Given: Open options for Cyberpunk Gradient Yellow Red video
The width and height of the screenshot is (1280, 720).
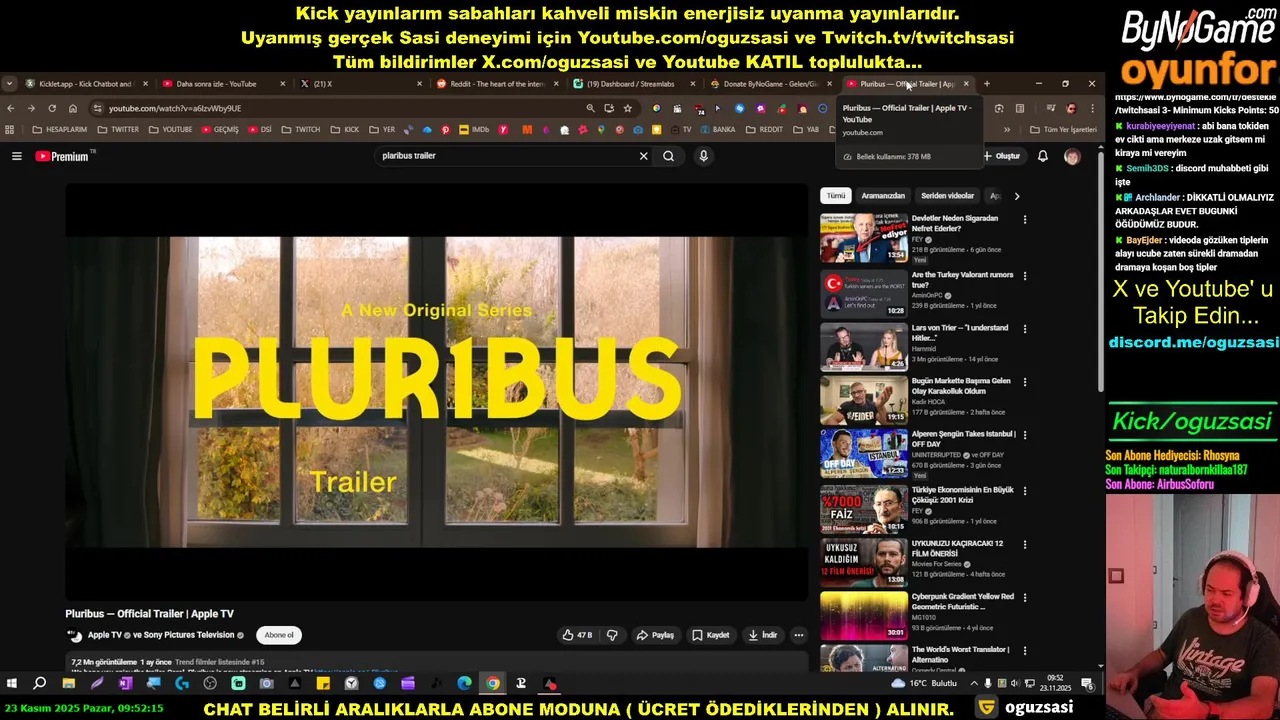Looking at the screenshot, I should [1024, 597].
